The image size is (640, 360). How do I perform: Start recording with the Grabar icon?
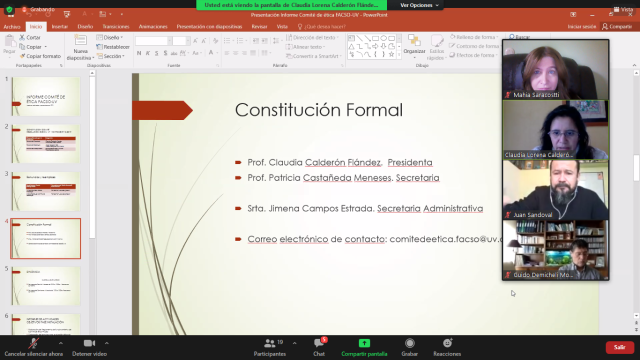pos(409,343)
